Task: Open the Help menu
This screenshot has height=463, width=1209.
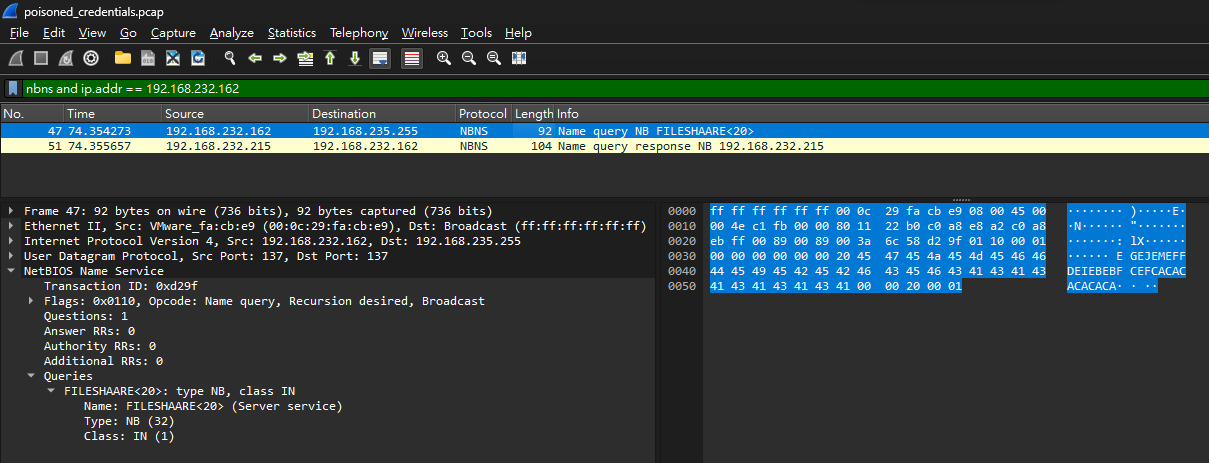Action: pos(518,33)
